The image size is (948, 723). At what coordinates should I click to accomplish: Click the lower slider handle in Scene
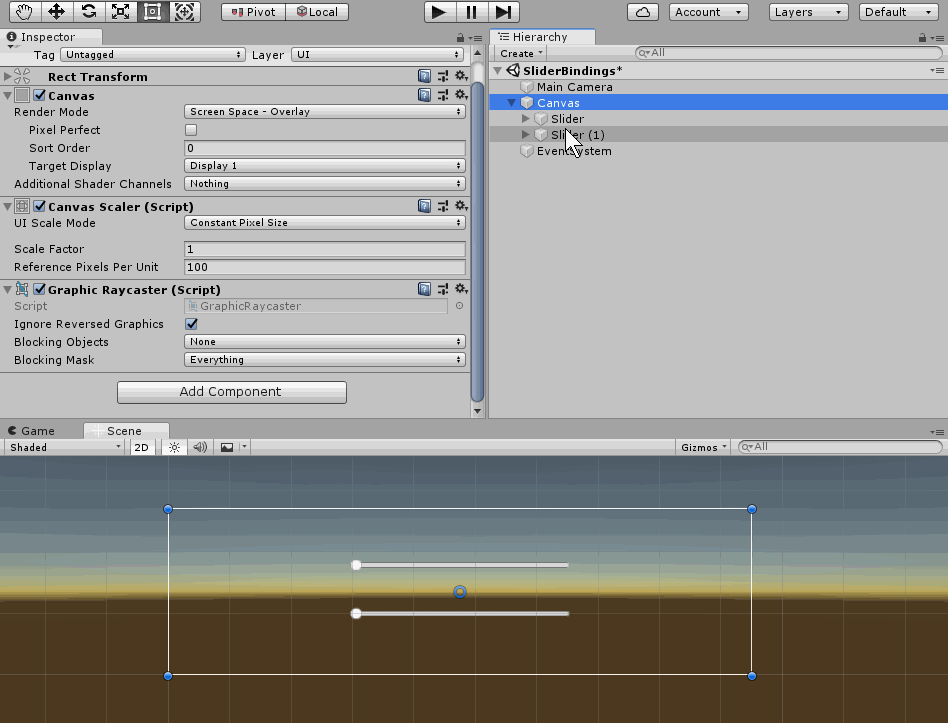(356, 614)
